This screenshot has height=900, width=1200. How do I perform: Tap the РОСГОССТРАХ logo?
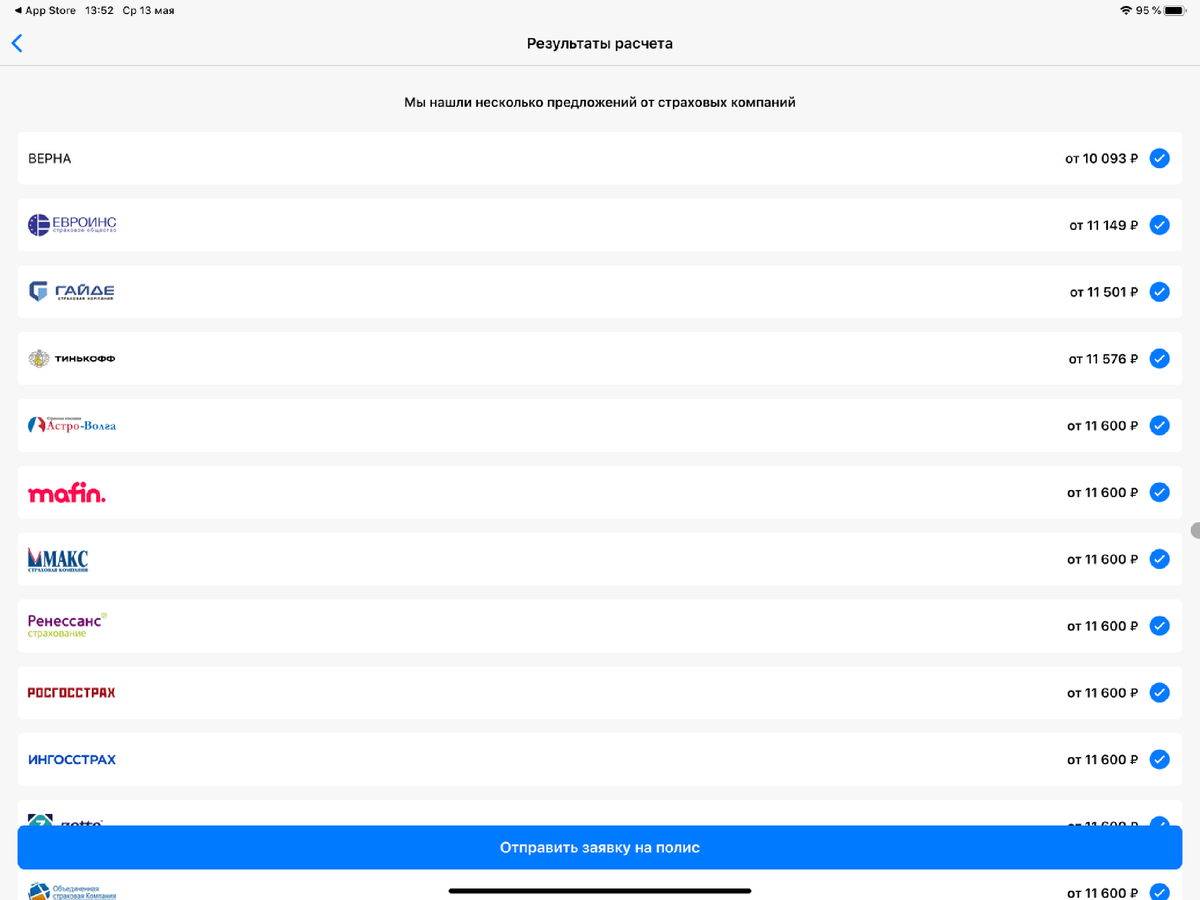pos(71,692)
